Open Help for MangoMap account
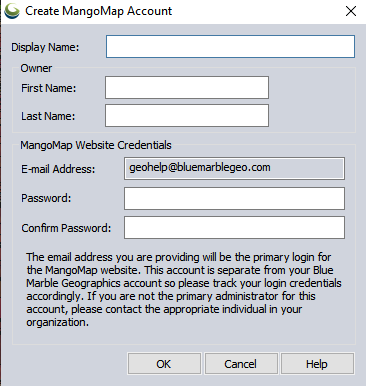Screen dimensions: 366x386 (317, 364)
